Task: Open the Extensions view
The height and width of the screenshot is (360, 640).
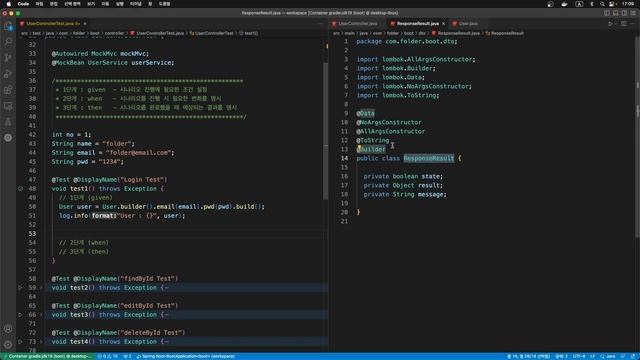Action: 8,90
